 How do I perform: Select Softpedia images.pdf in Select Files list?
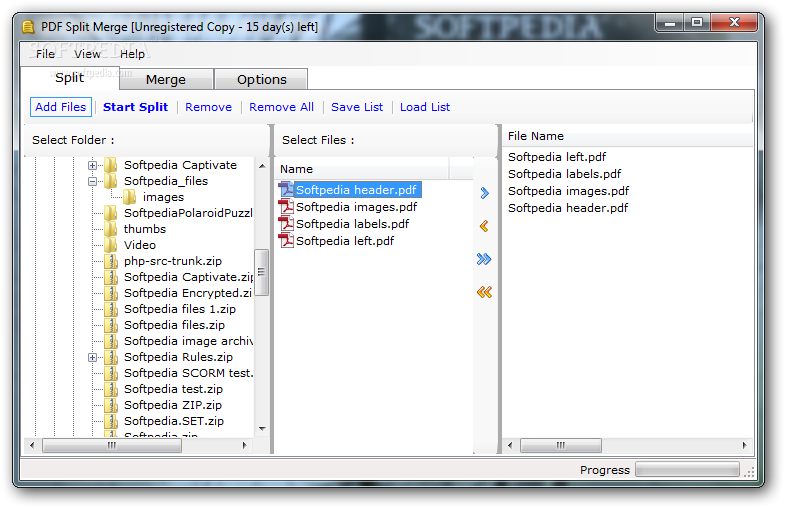coord(356,206)
